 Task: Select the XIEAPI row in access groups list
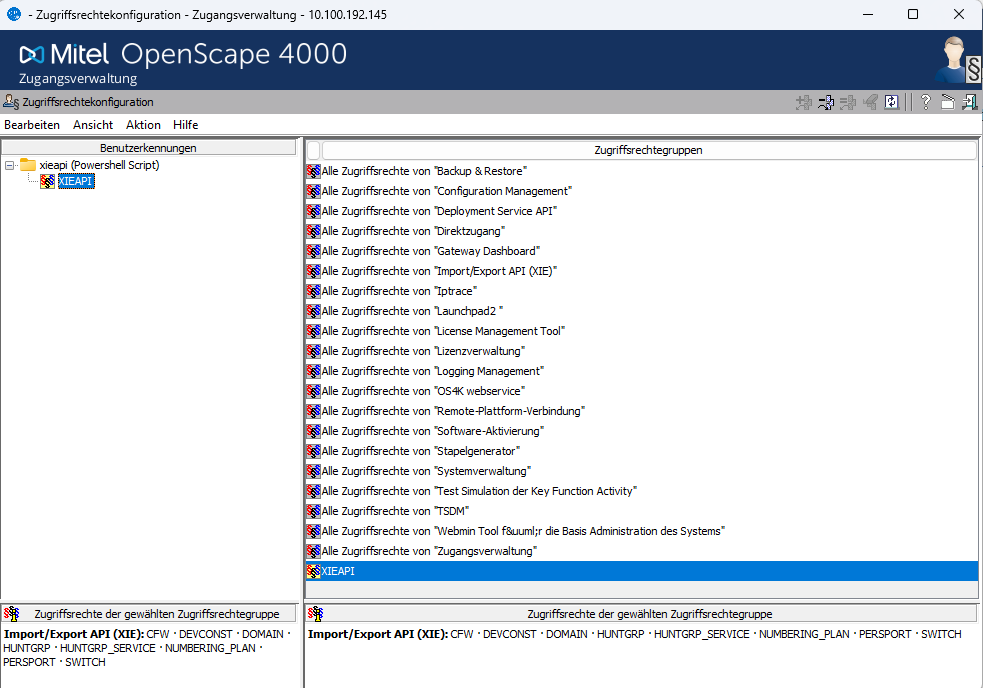[642, 571]
